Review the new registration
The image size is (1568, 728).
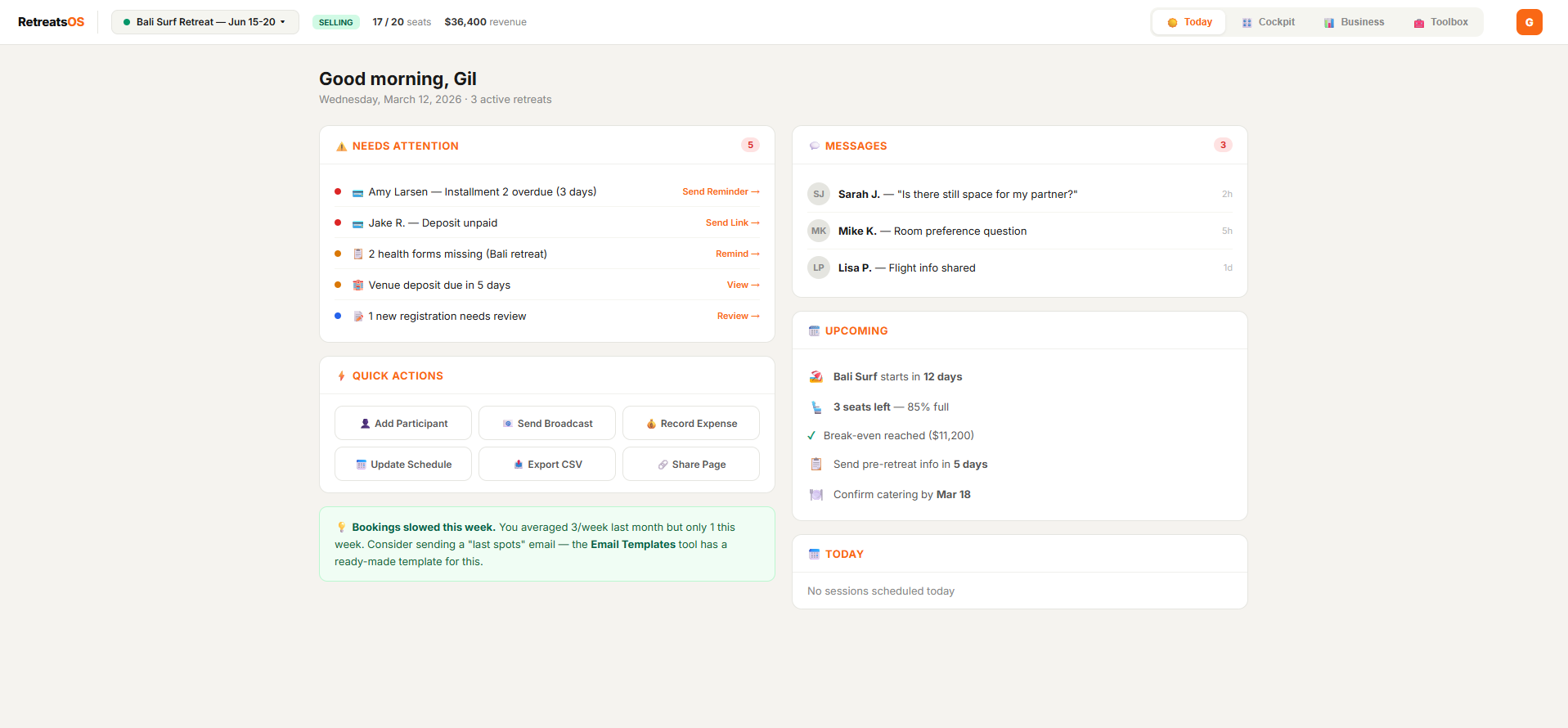coord(738,316)
